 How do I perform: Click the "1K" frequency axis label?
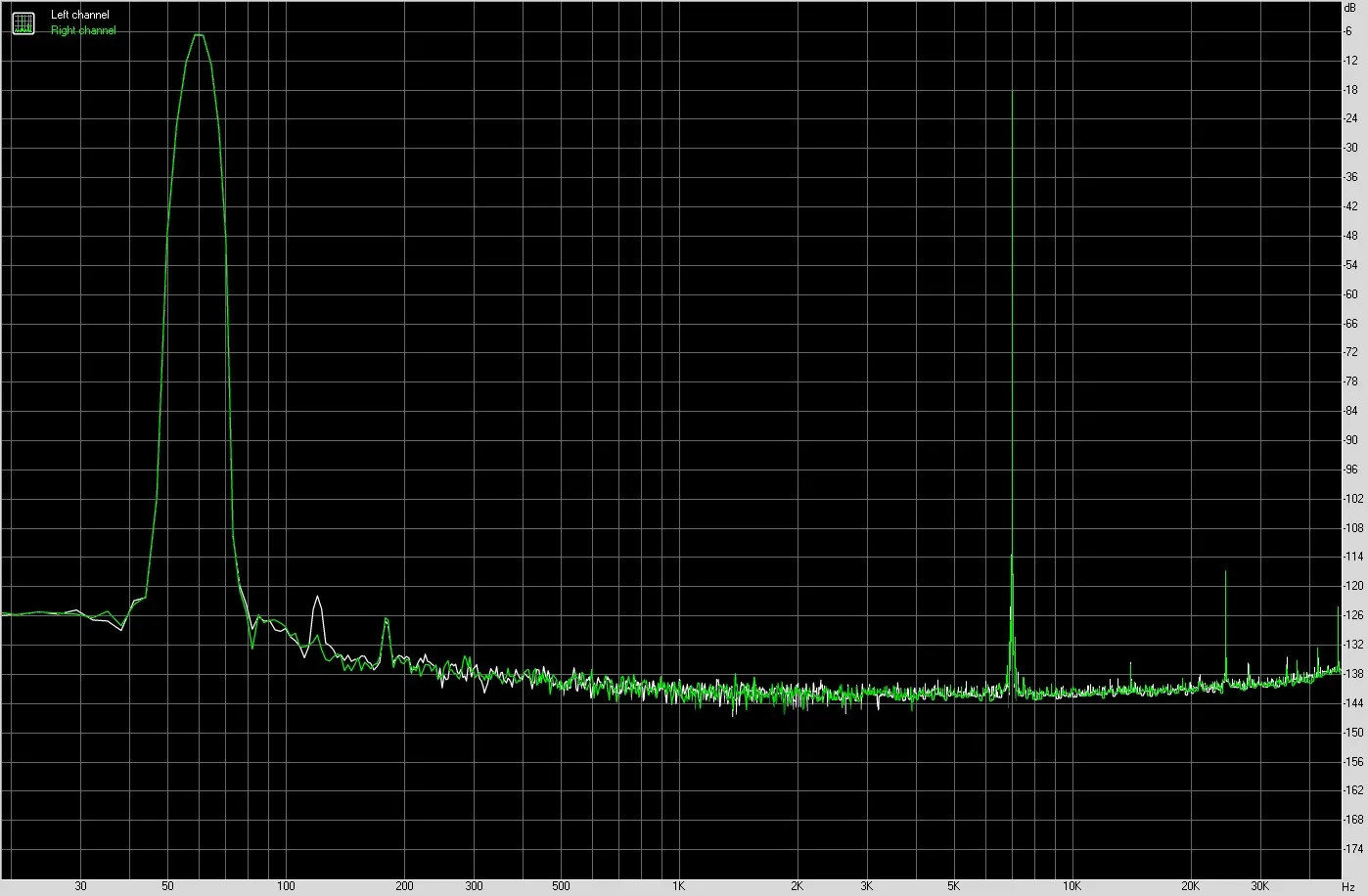678,887
